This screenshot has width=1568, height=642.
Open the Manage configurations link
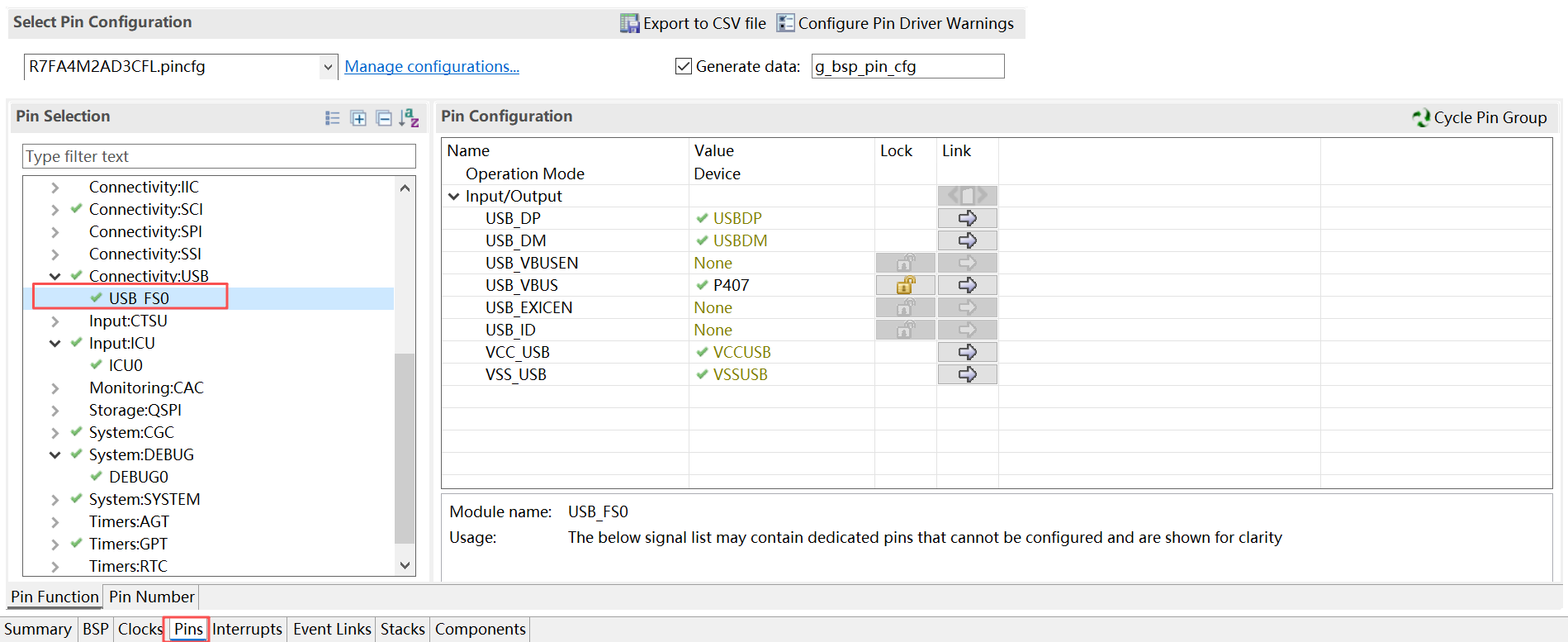click(432, 66)
